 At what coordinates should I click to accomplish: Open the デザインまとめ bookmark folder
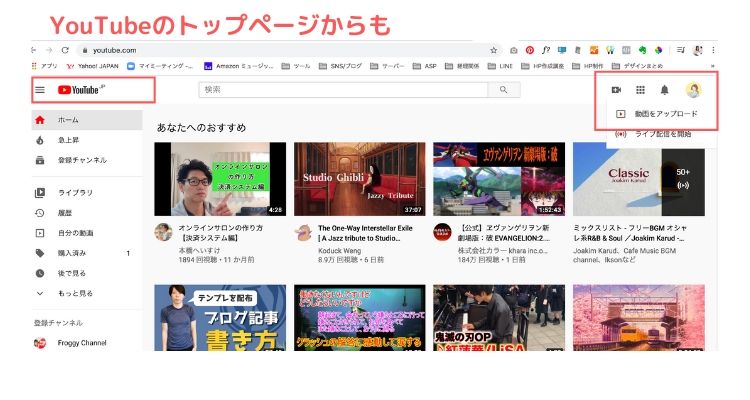click(638, 66)
